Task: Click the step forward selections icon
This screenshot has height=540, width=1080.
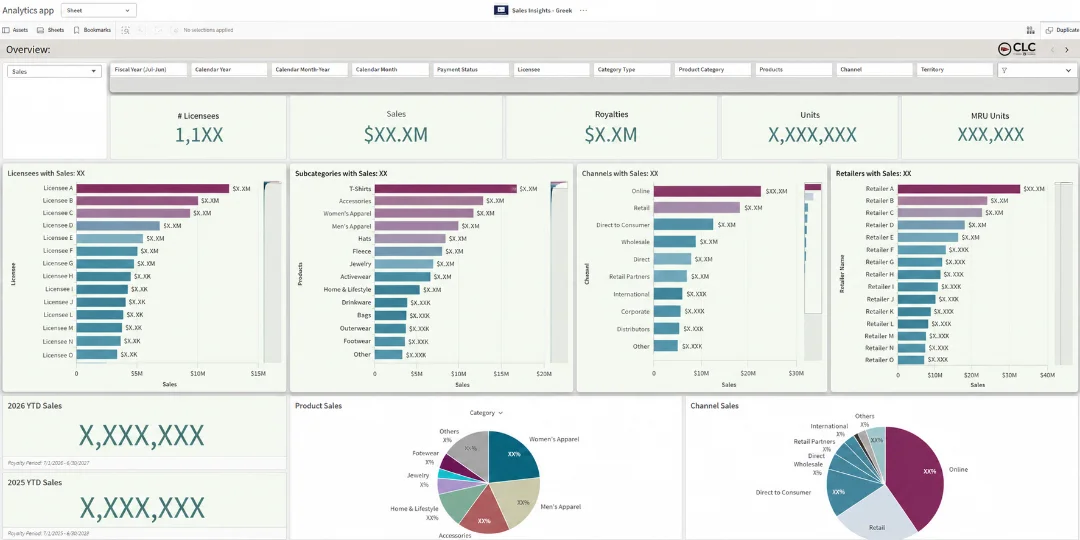Action: [158, 30]
